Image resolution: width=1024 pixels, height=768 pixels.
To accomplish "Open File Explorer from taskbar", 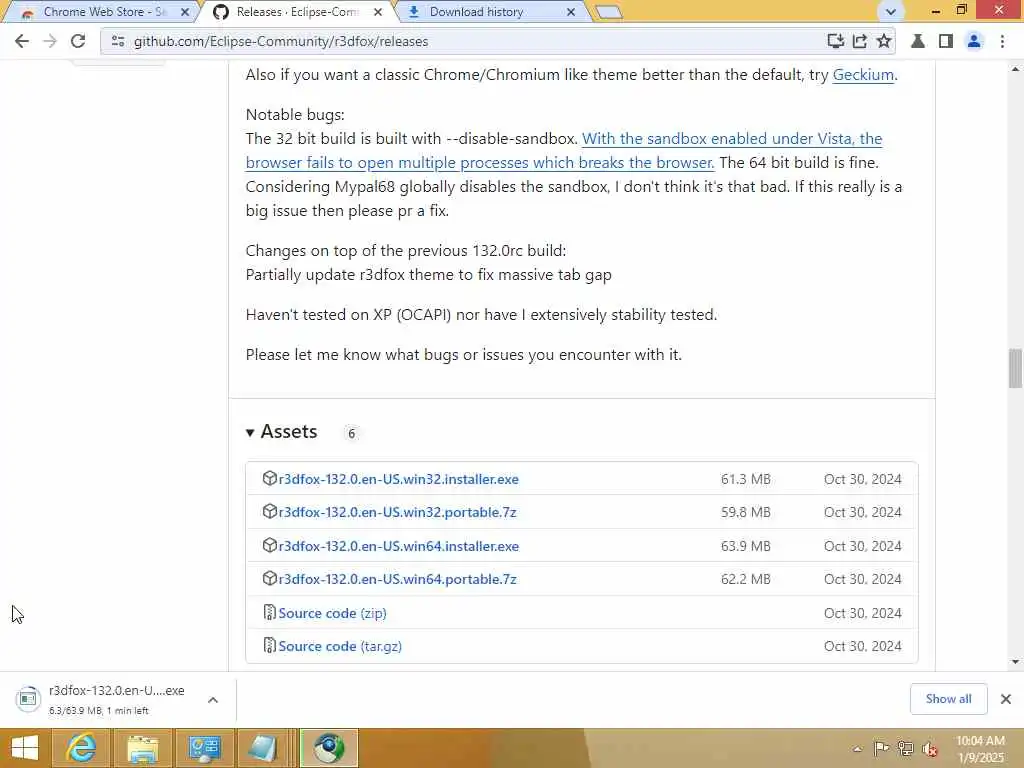I will click(x=143, y=748).
